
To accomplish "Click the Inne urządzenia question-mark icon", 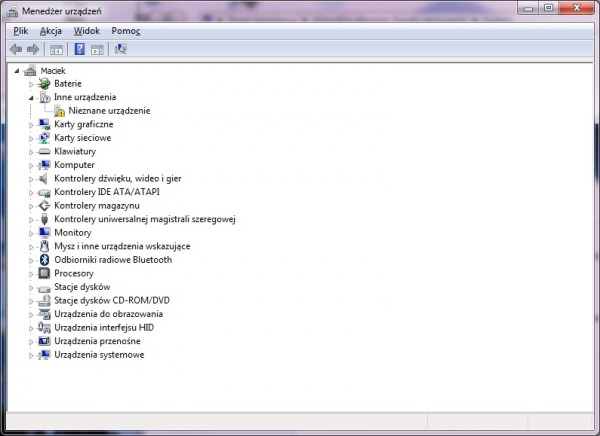I will point(44,97).
